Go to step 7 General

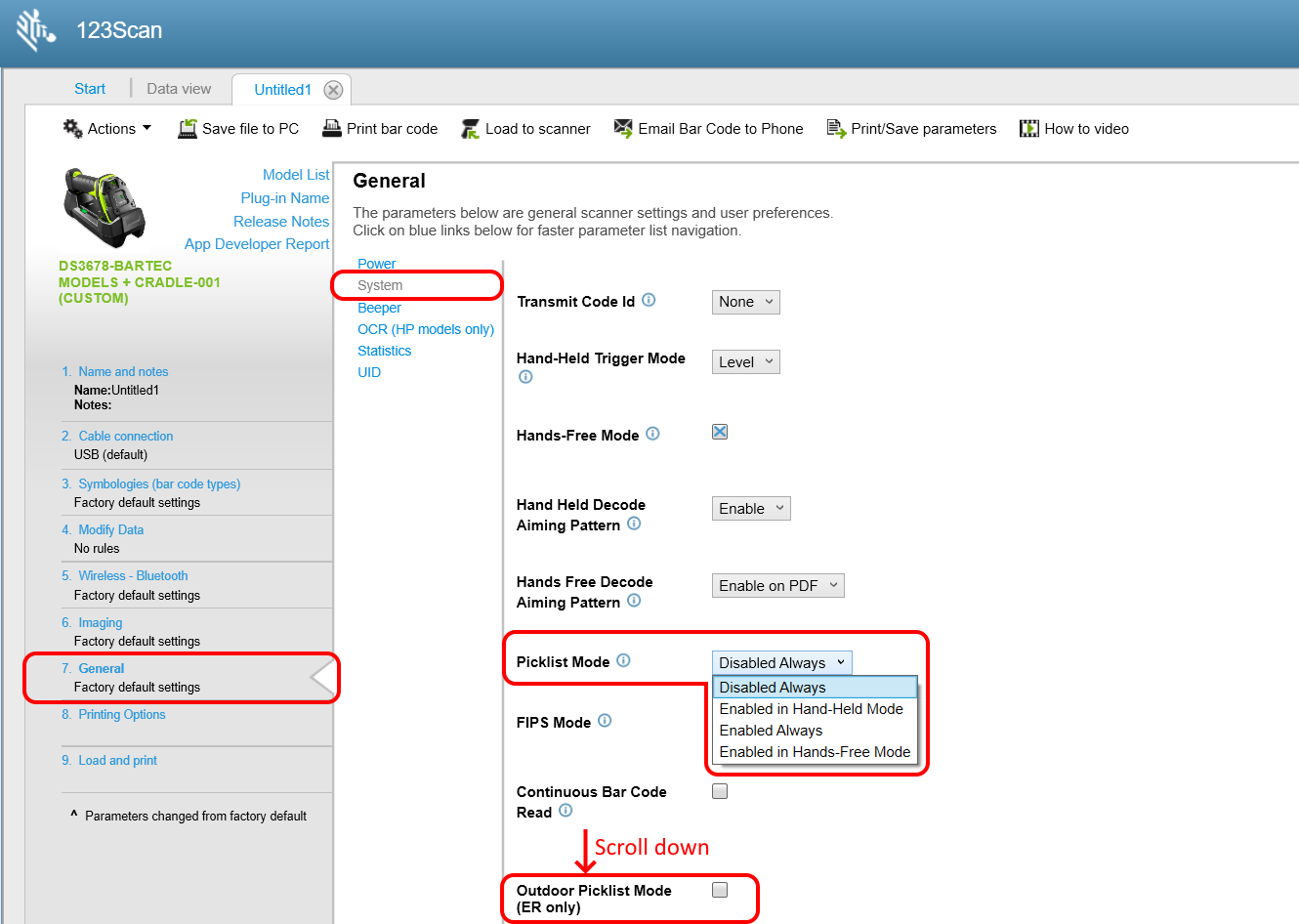pyautogui.click(x=102, y=669)
